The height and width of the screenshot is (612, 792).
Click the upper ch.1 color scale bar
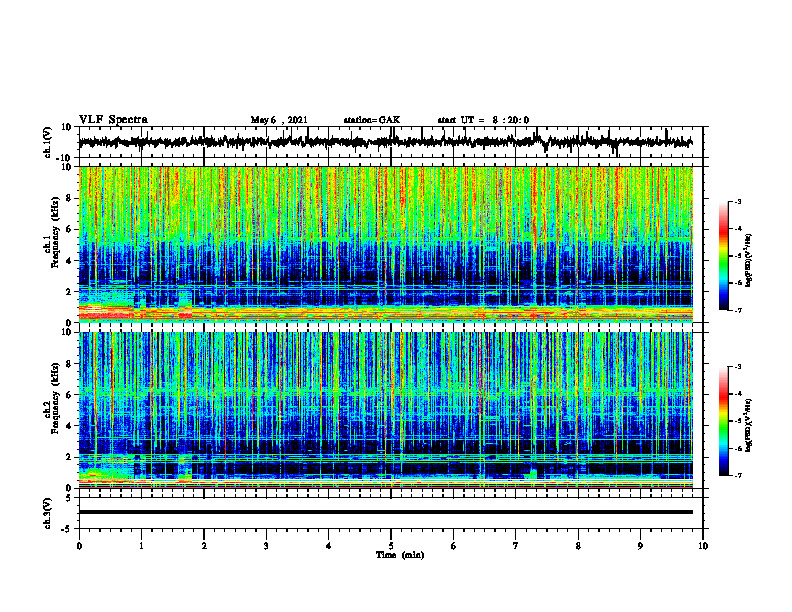(x=724, y=256)
